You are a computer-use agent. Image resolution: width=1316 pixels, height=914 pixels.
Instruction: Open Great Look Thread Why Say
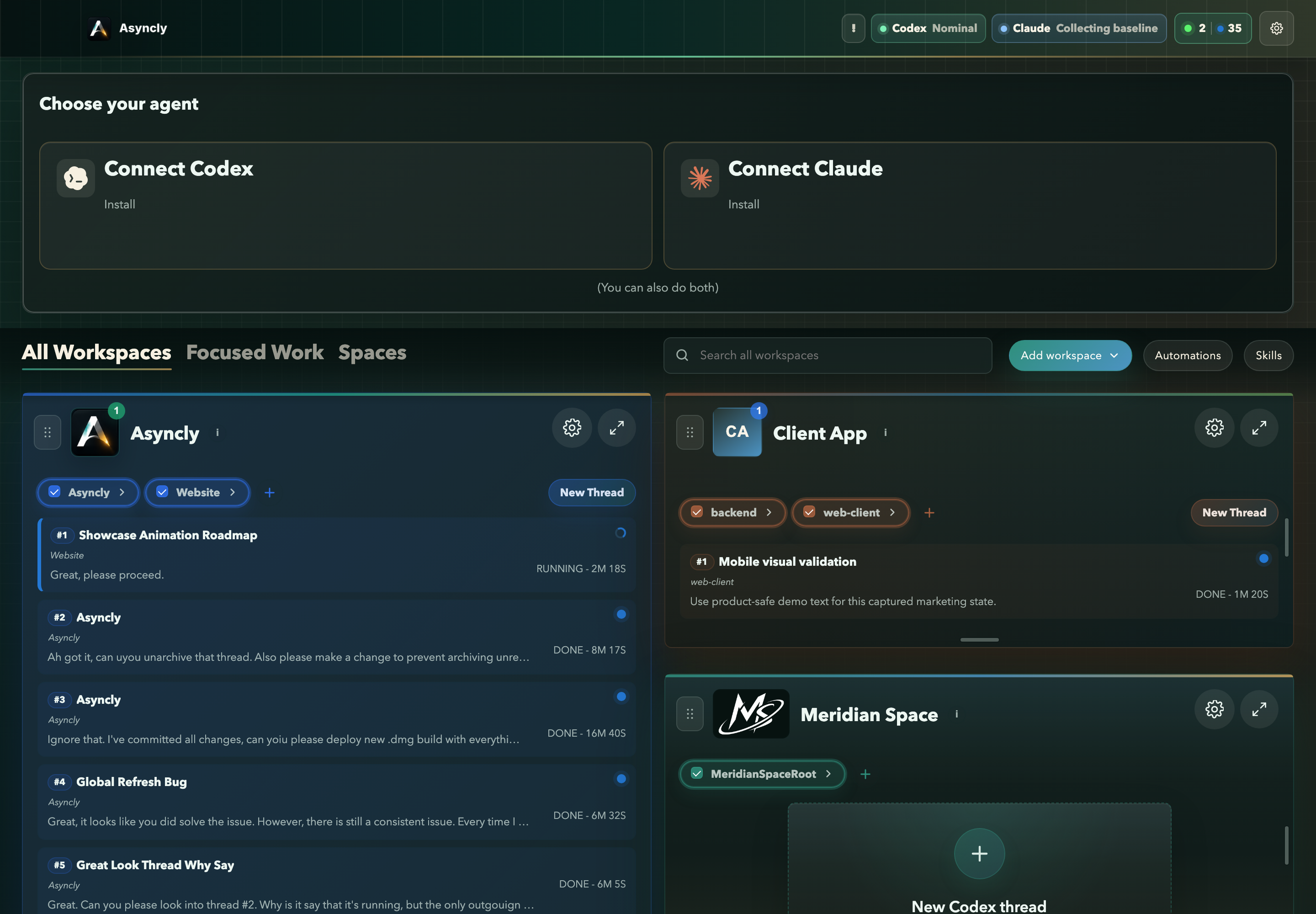click(x=337, y=881)
